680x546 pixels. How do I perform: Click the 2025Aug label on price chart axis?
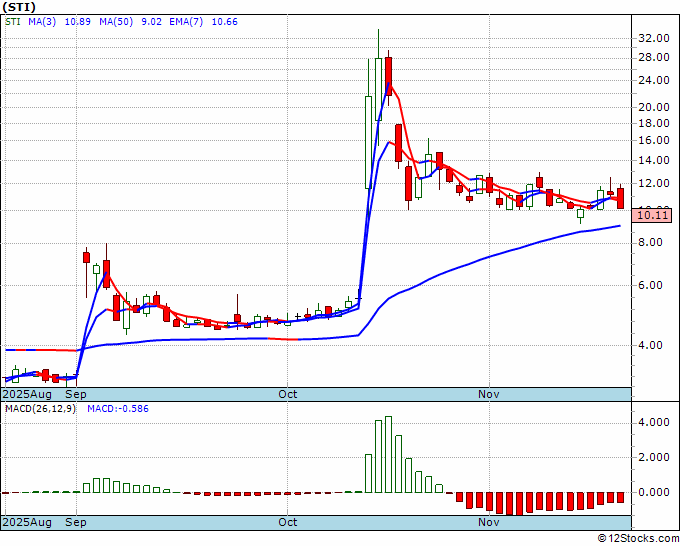27,395
